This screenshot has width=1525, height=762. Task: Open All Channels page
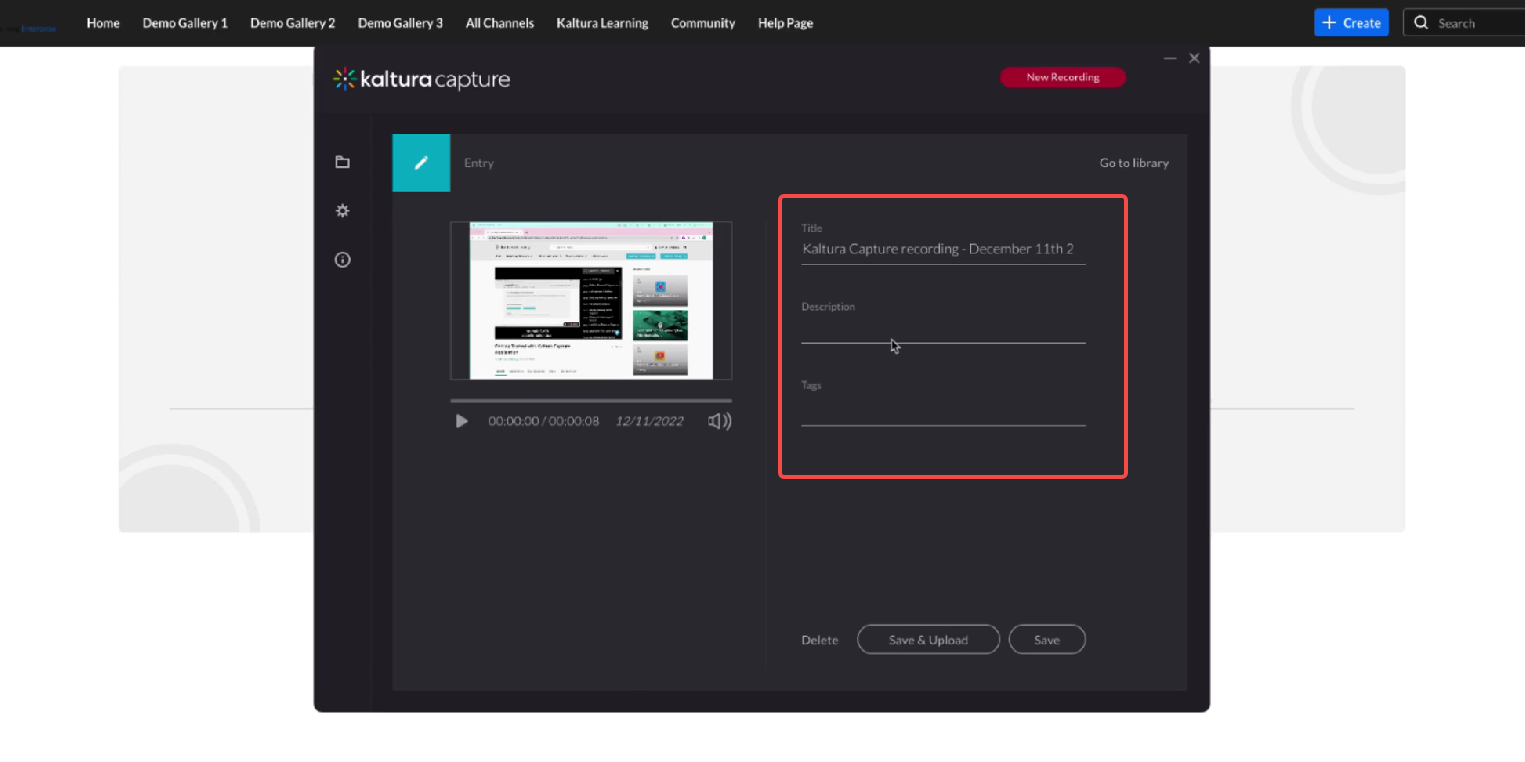(500, 23)
